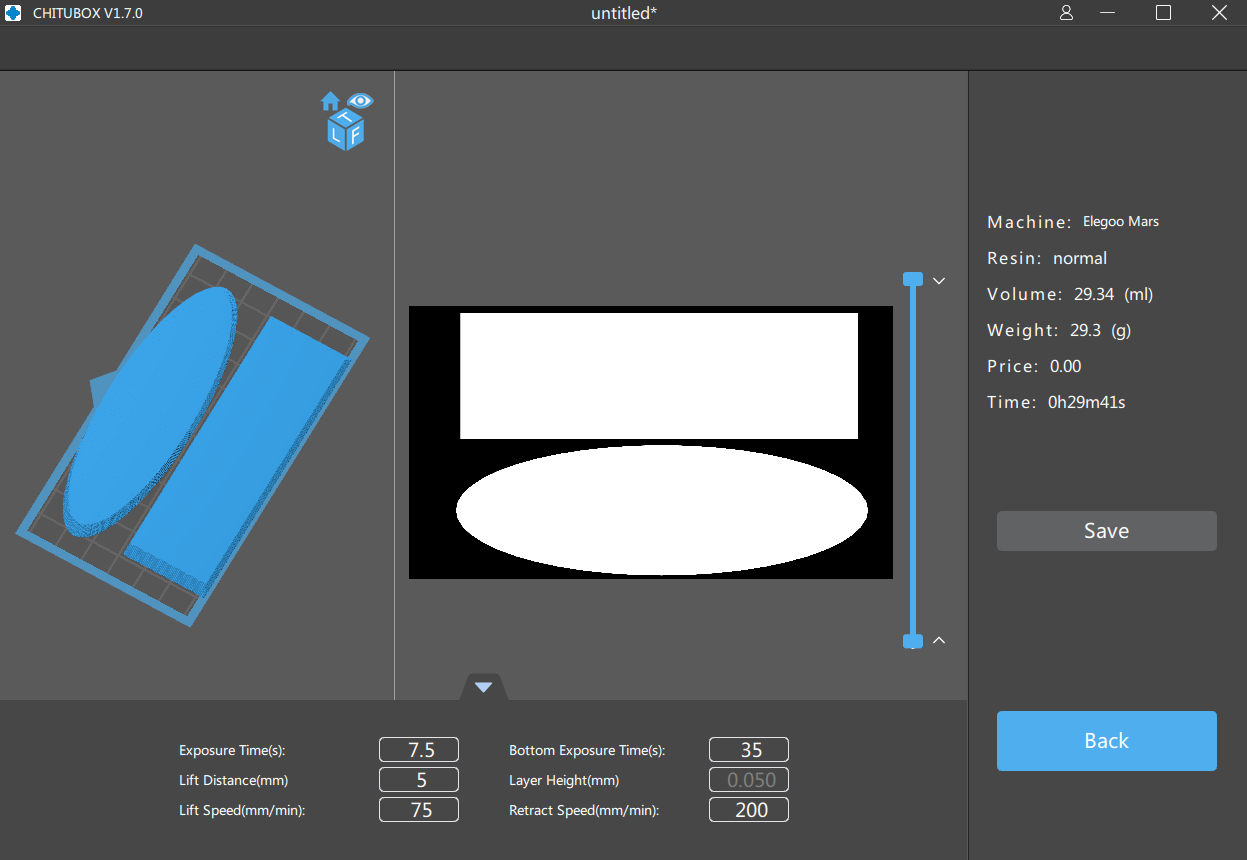Select the Top face of view cube
Image resolution: width=1247 pixels, height=860 pixels.
pyautogui.click(x=348, y=120)
